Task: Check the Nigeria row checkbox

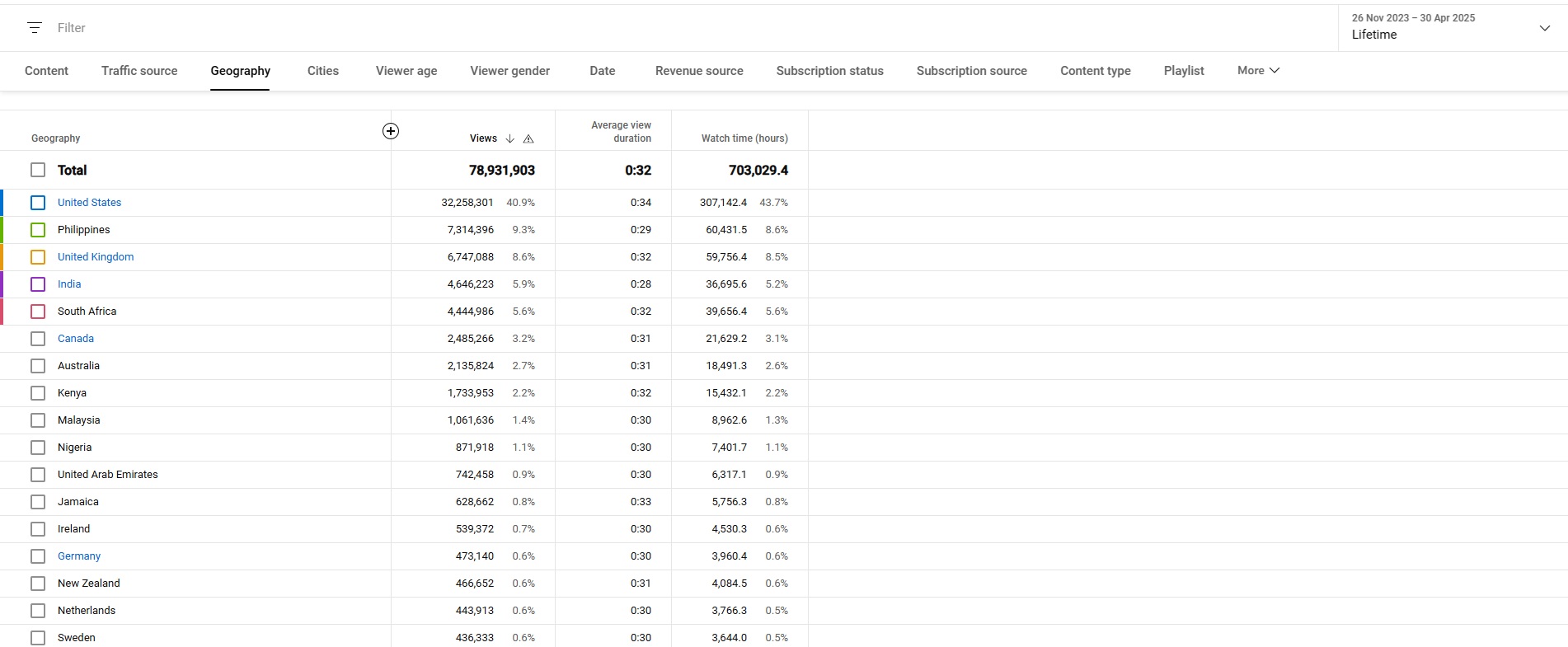Action: click(x=38, y=448)
